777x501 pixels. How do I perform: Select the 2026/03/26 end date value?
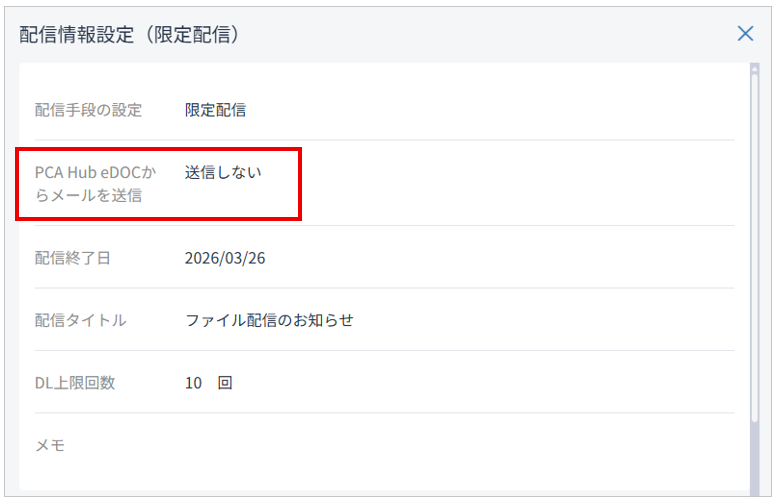pyautogui.click(x=225, y=258)
